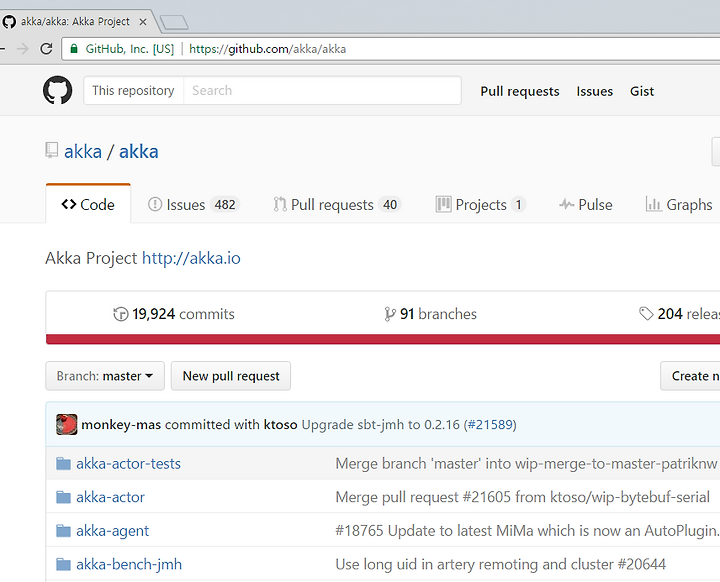Image resolution: width=720 pixels, height=582 pixels.
Task: View the 19,924 commits
Action: (174, 314)
